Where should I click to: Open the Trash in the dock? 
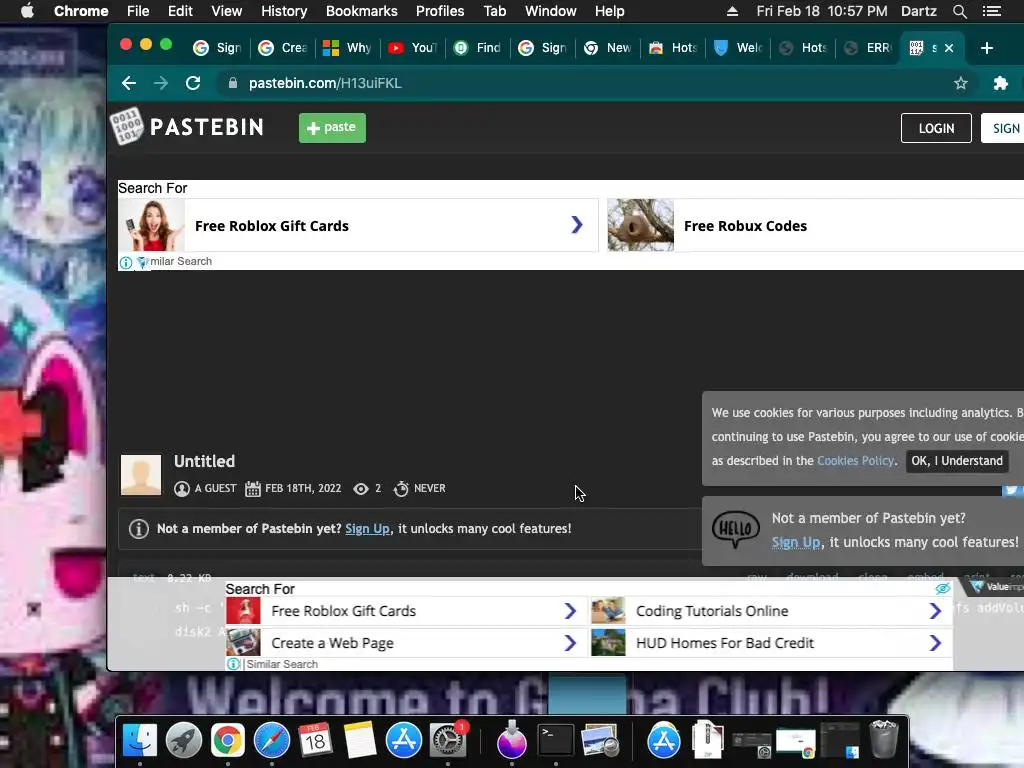884,739
